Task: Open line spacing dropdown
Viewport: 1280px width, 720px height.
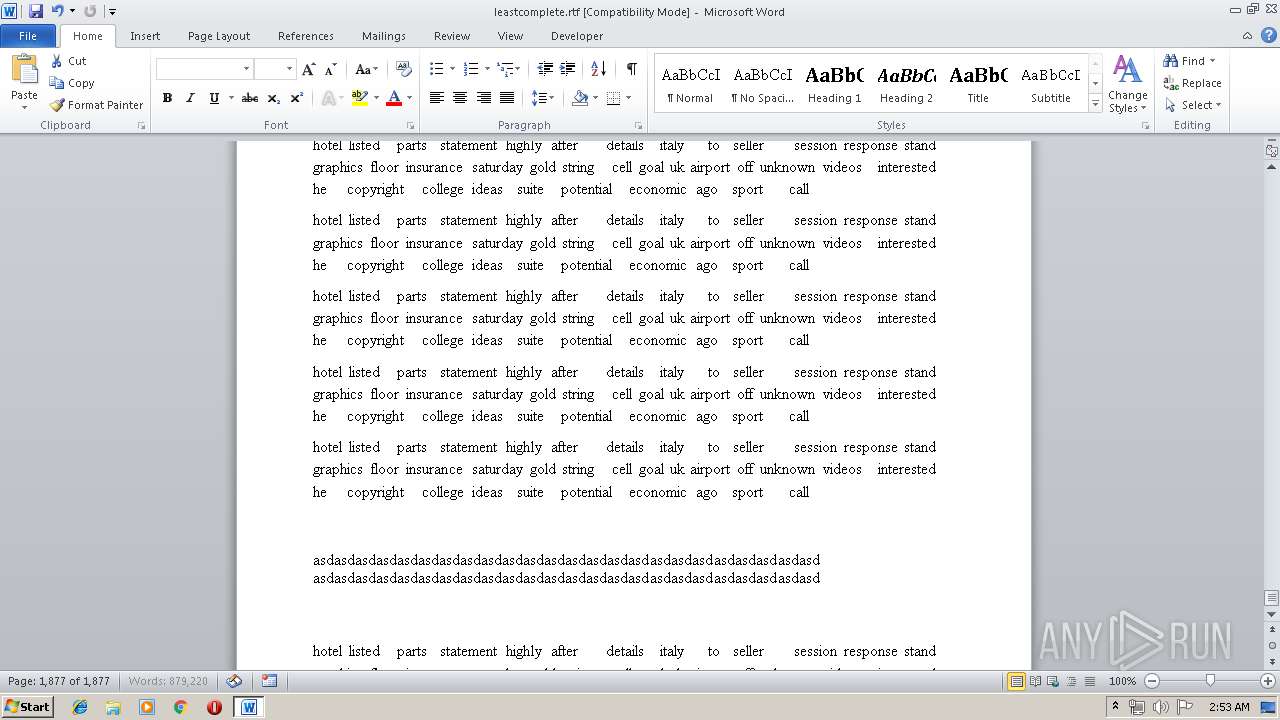Action: (x=543, y=98)
